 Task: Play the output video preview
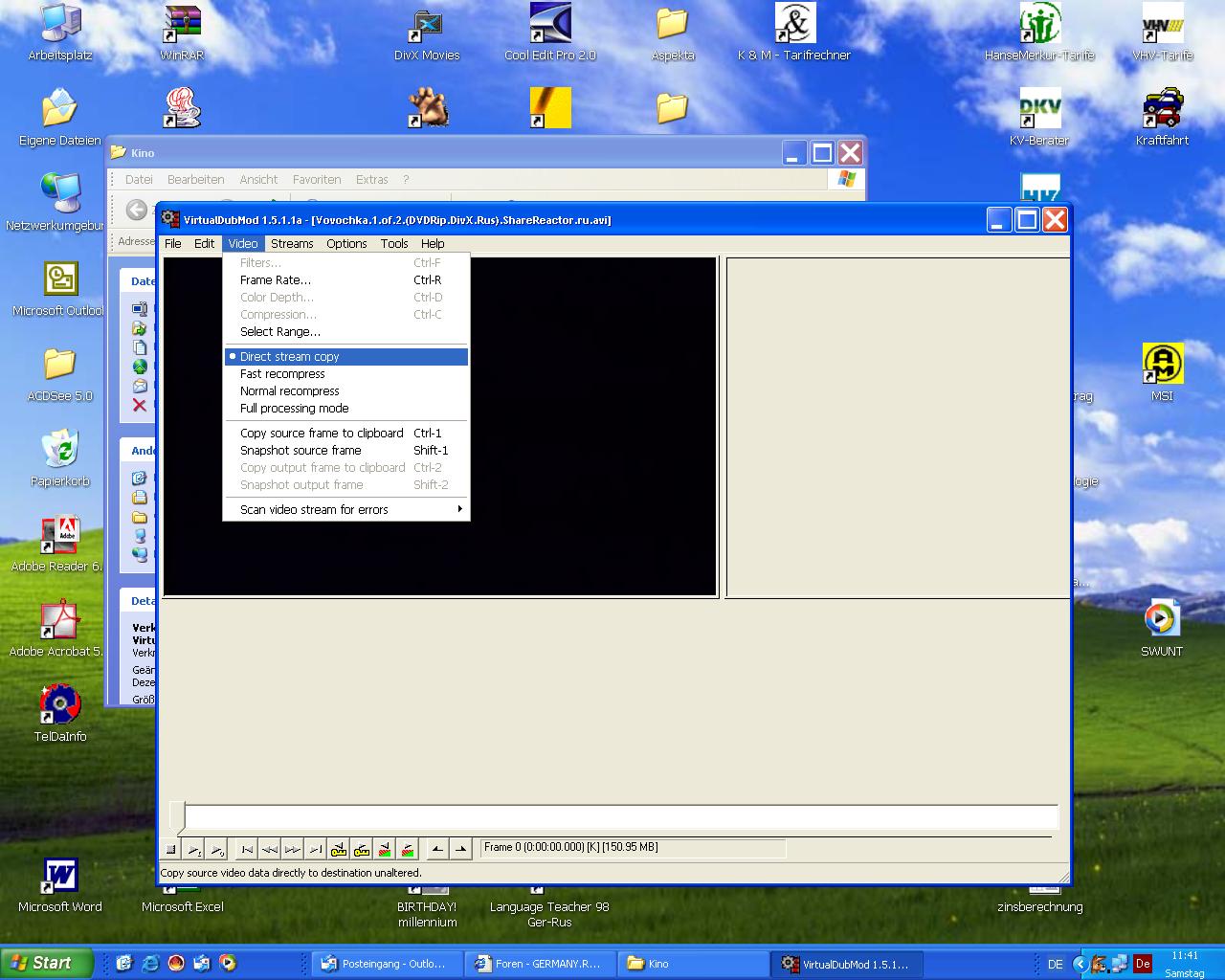tap(217, 849)
